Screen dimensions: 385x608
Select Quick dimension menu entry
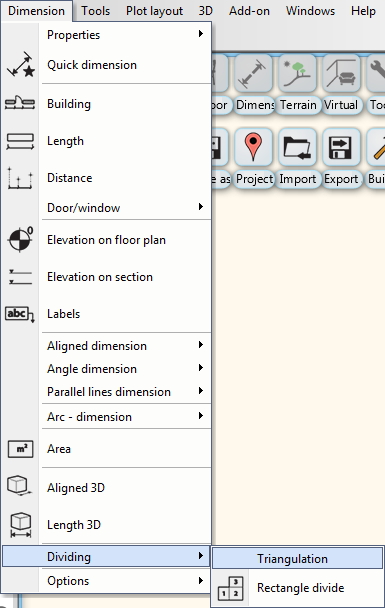[x=107, y=64]
